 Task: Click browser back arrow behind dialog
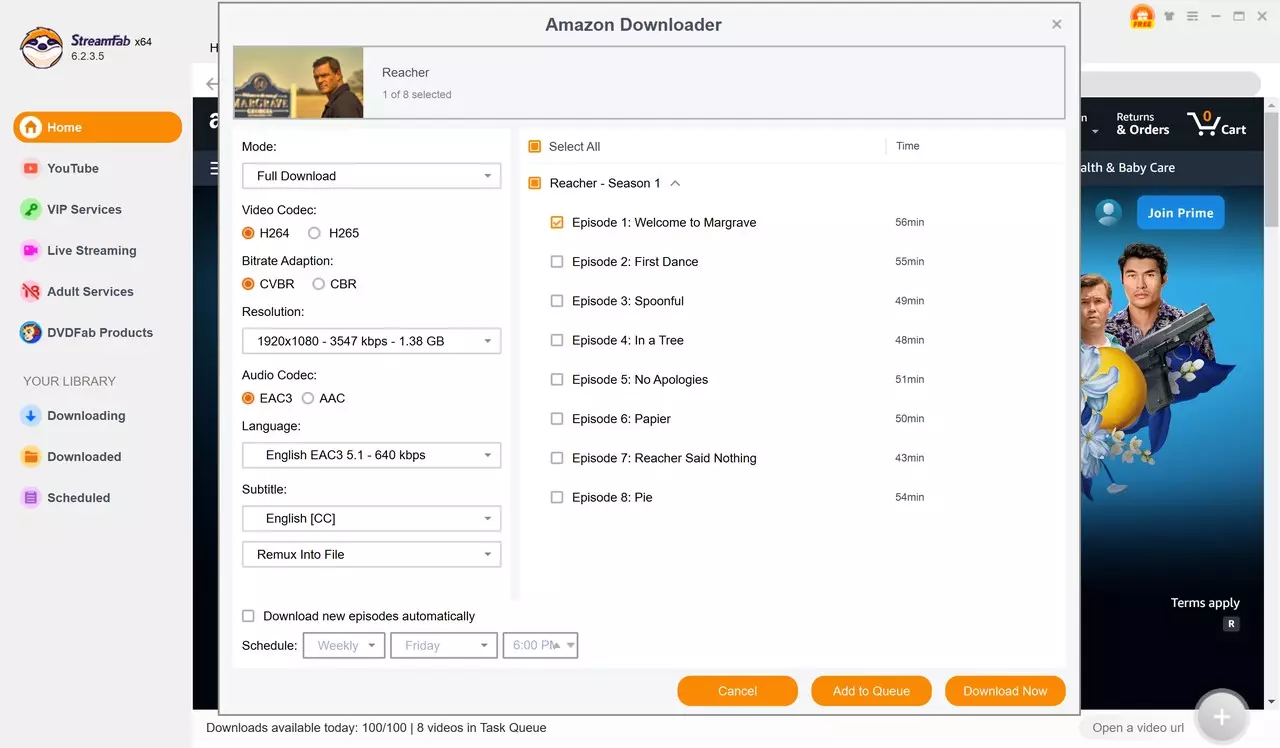[211, 84]
